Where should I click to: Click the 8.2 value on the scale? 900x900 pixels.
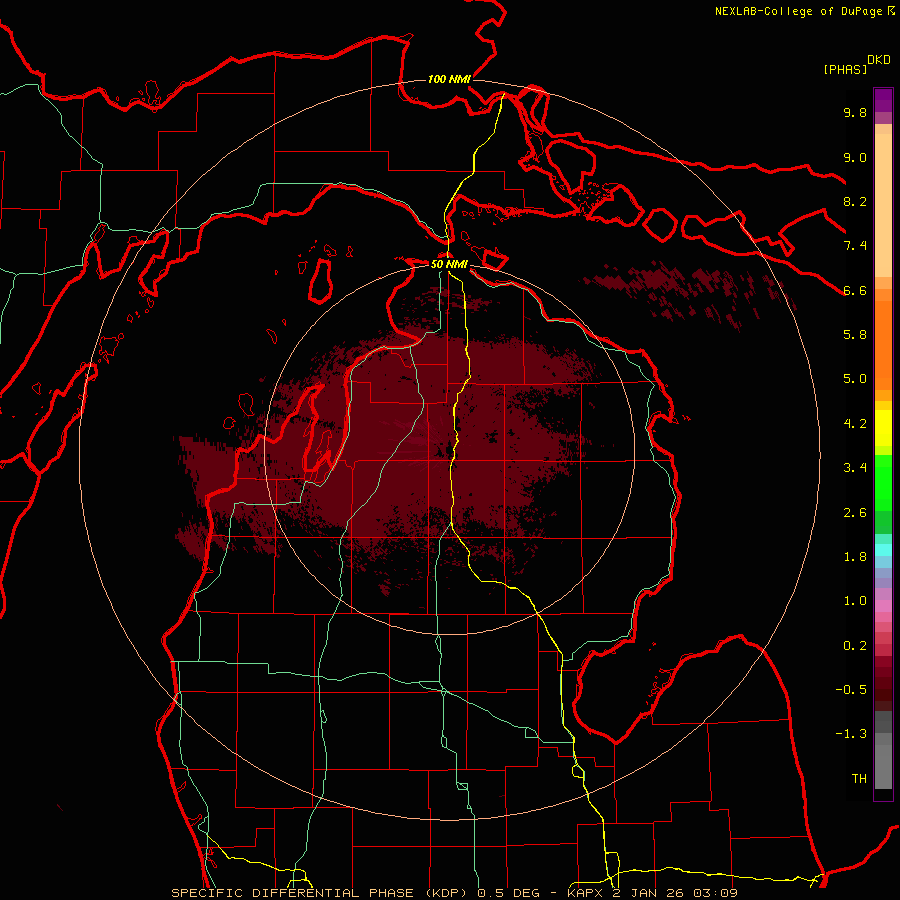click(x=855, y=201)
